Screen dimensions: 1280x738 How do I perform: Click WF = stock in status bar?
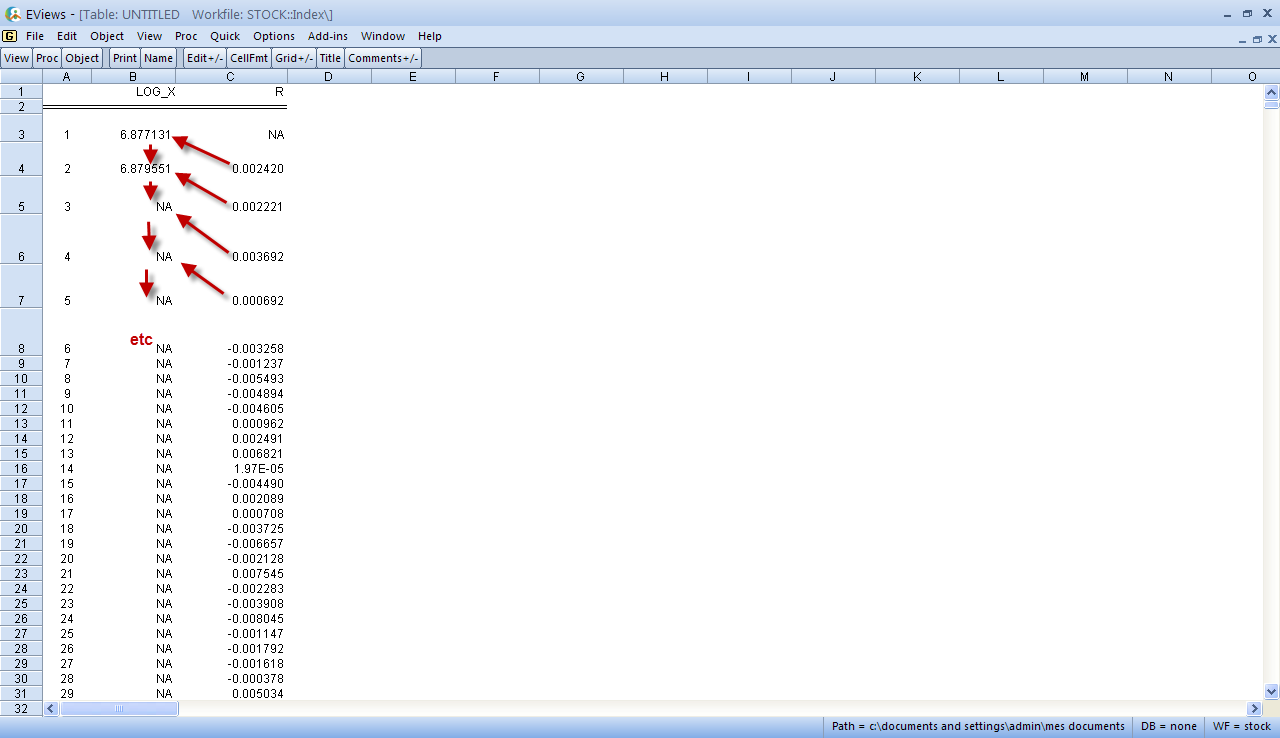point(1241,727)
